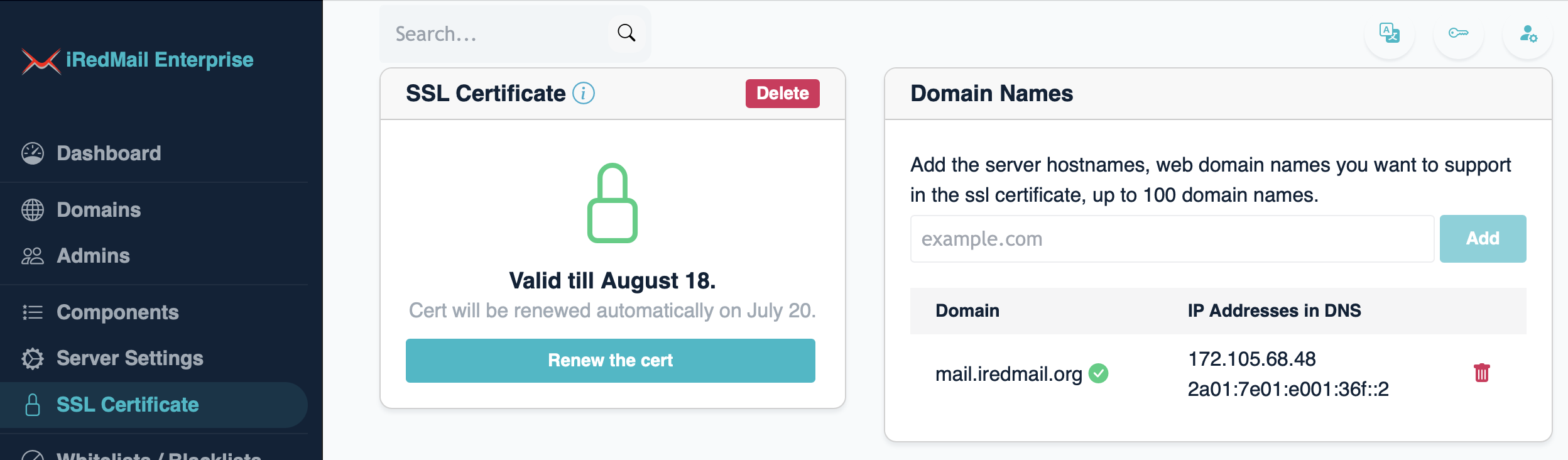Click the Add domain button
Screen dimensions: 1568x460
[x=1483, y=239]
